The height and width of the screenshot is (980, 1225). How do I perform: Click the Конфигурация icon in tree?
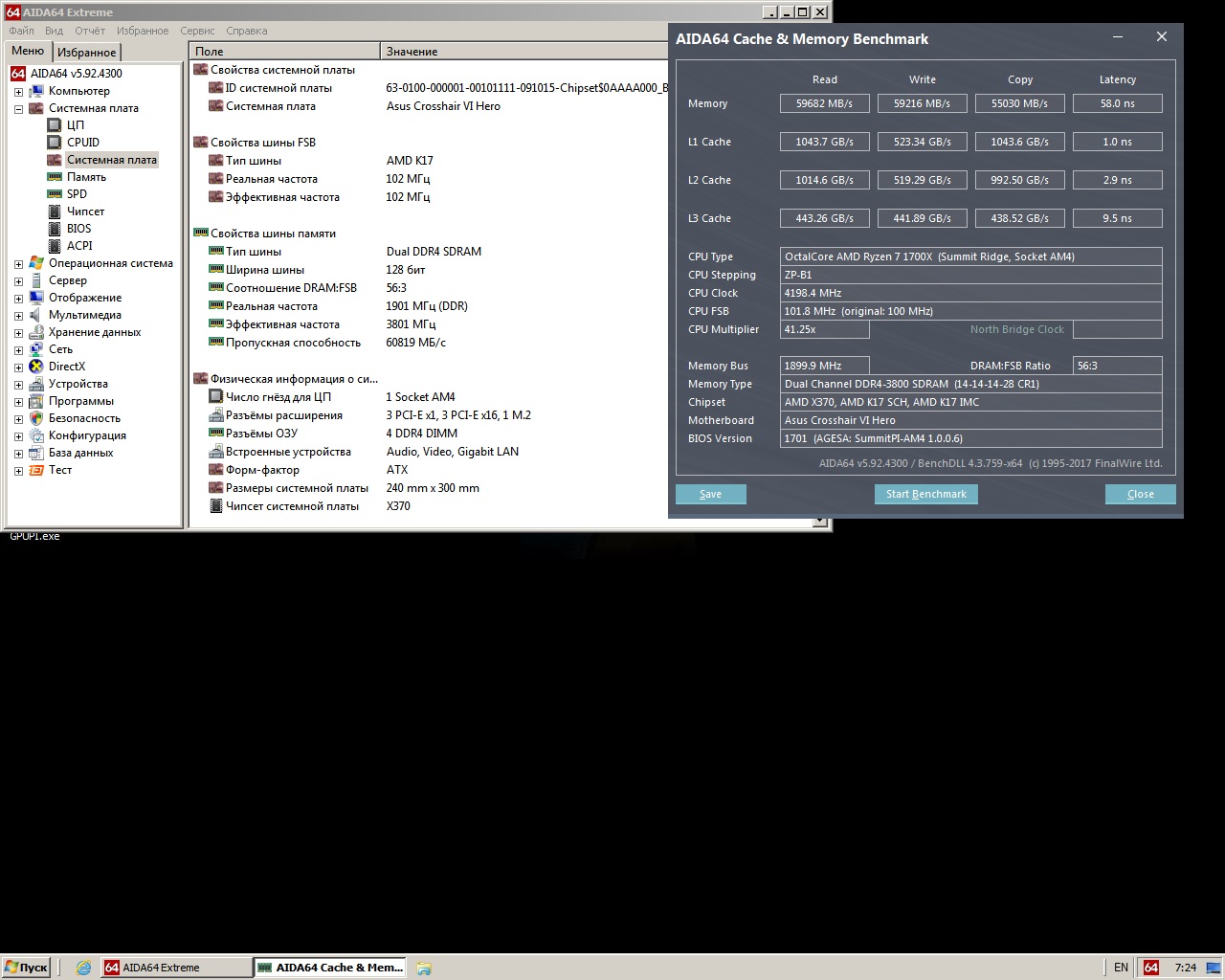(36, 435)
